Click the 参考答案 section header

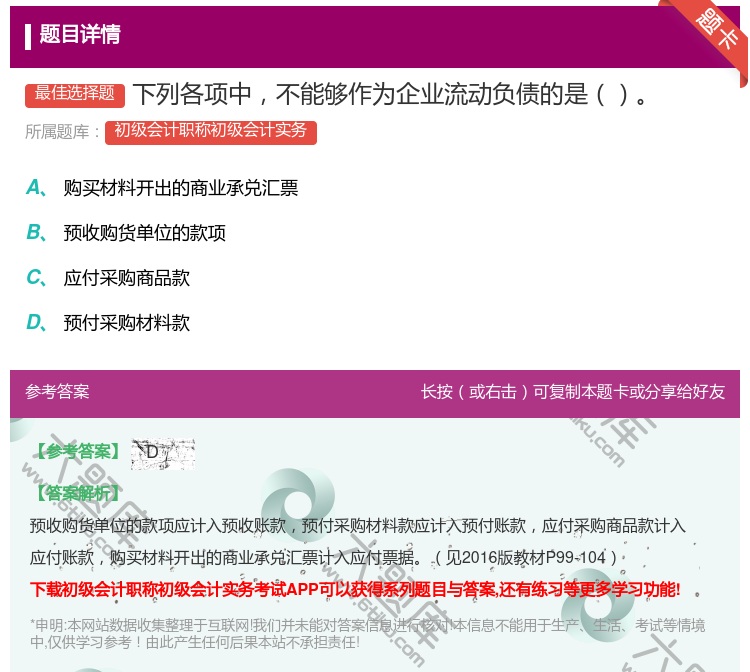pos(57,392)
